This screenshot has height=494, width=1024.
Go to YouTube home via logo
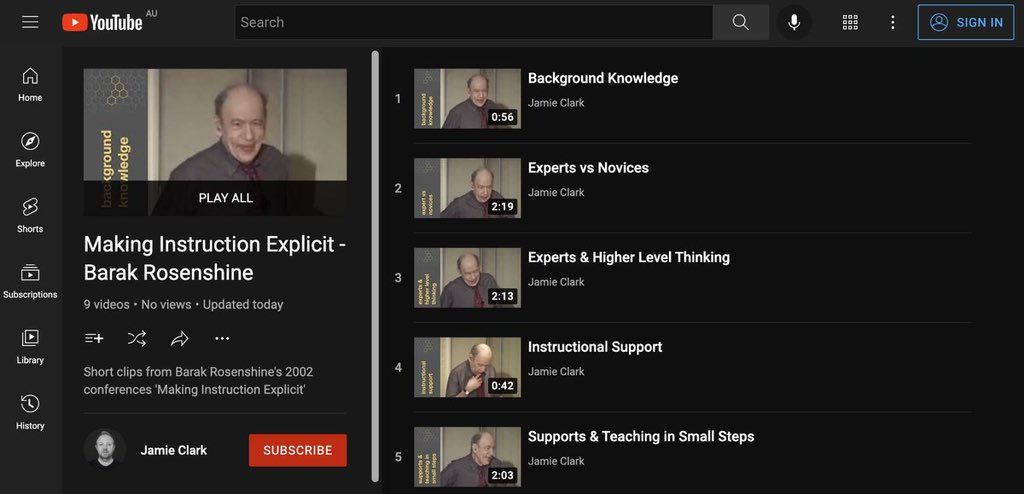pyautogui.click(x=103, y=22)
